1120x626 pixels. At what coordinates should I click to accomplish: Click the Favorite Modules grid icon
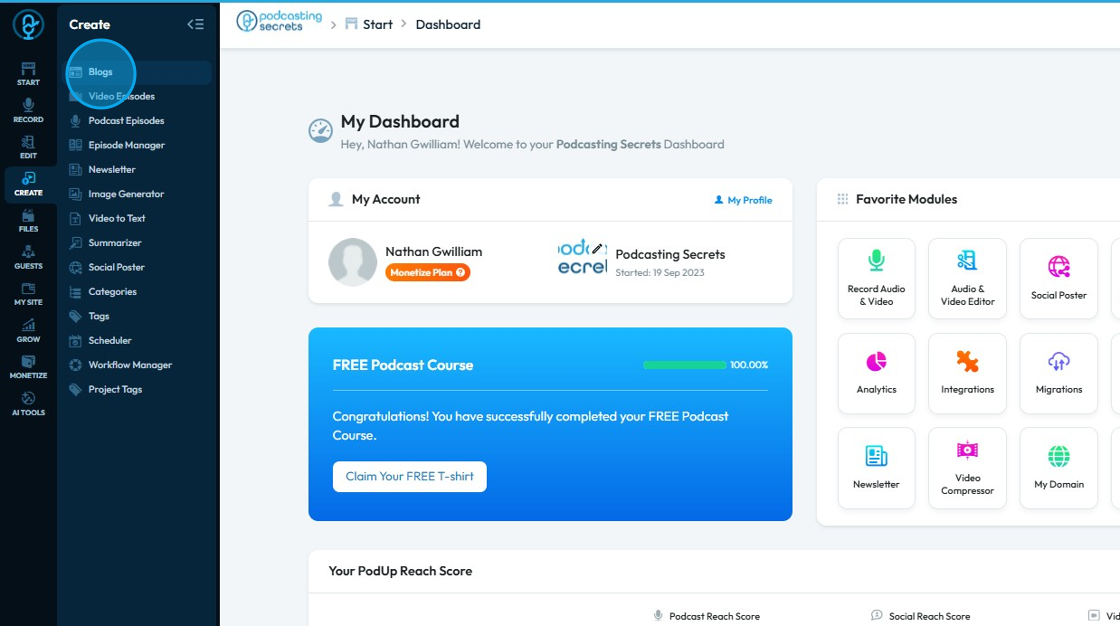(843, 199)
